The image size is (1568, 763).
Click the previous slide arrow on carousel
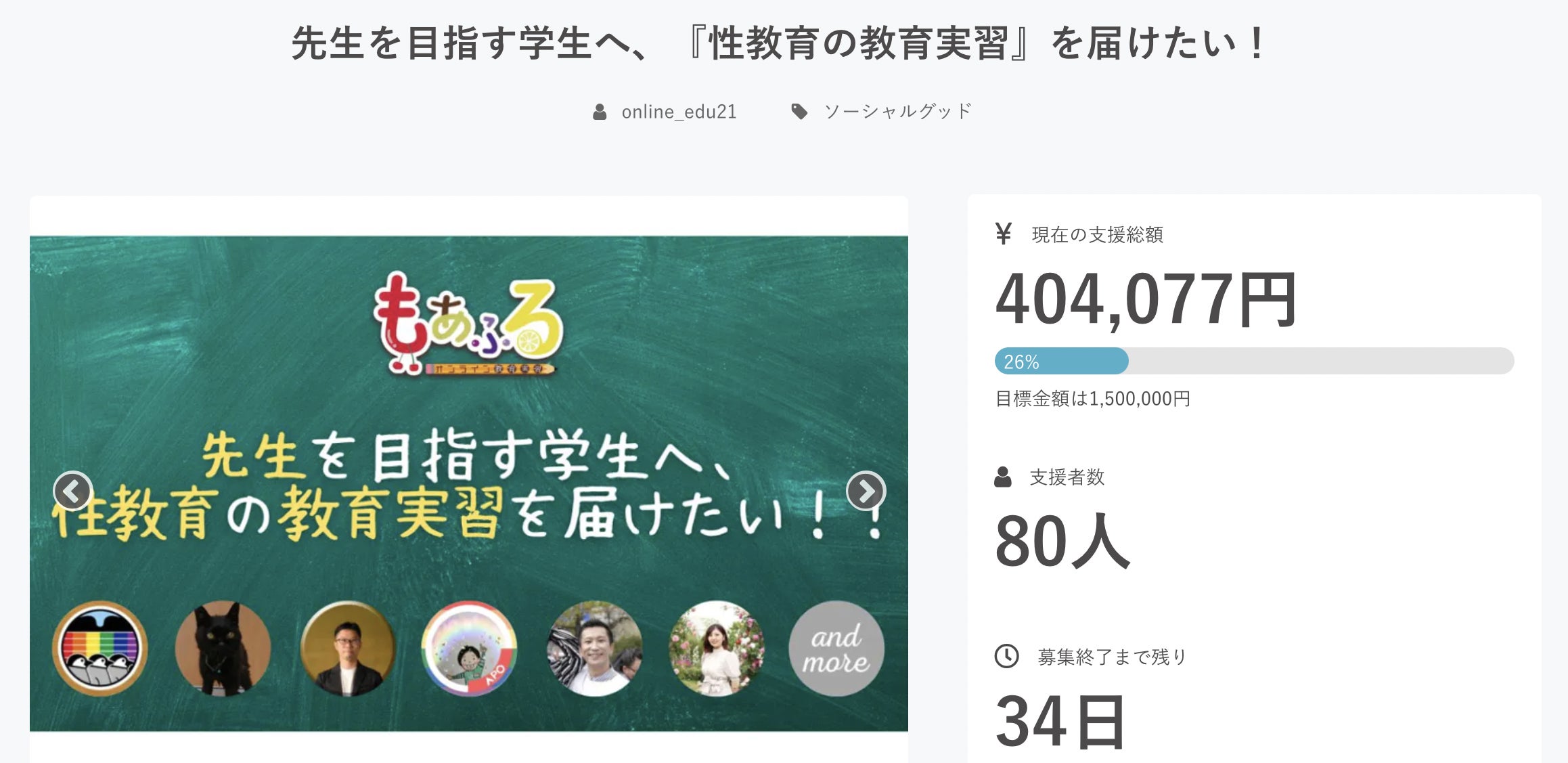pos(73,491)
